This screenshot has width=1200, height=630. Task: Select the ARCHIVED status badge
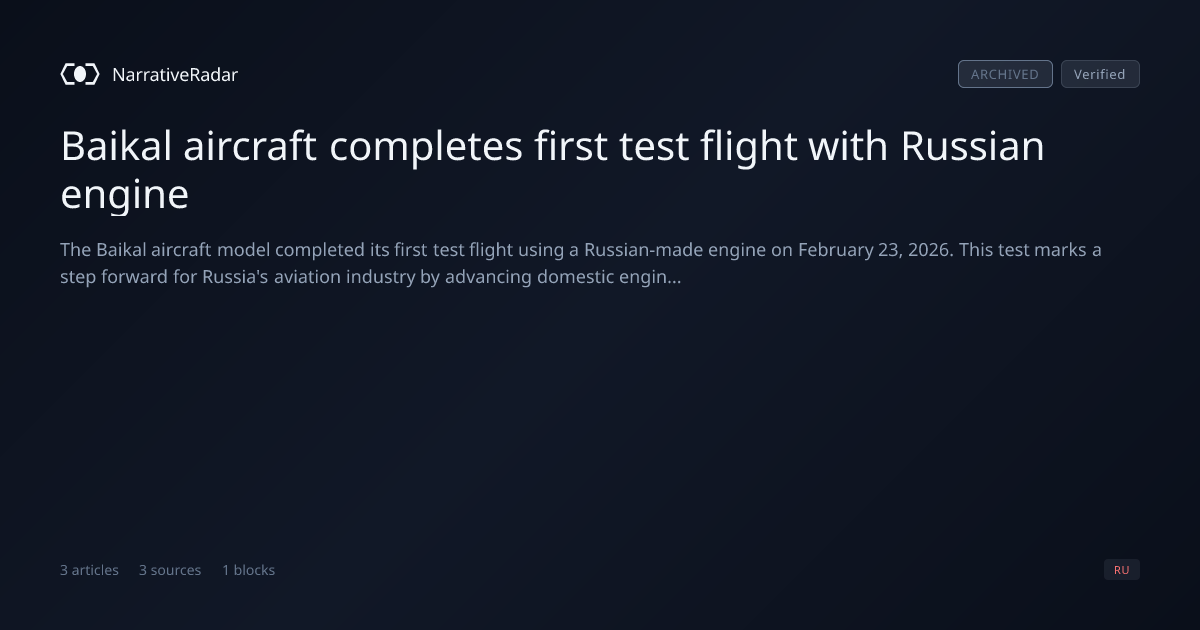click(x=1005, y=74)
